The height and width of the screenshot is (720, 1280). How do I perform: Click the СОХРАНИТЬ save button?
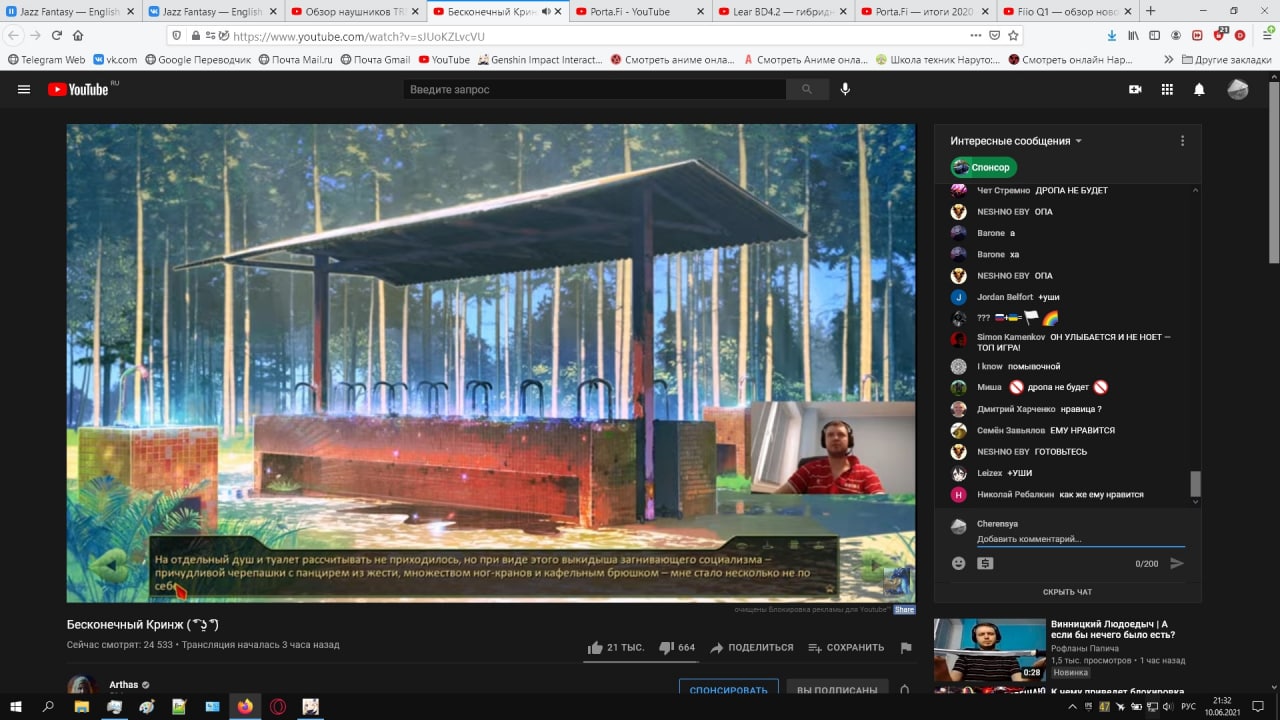coord(846,647)
